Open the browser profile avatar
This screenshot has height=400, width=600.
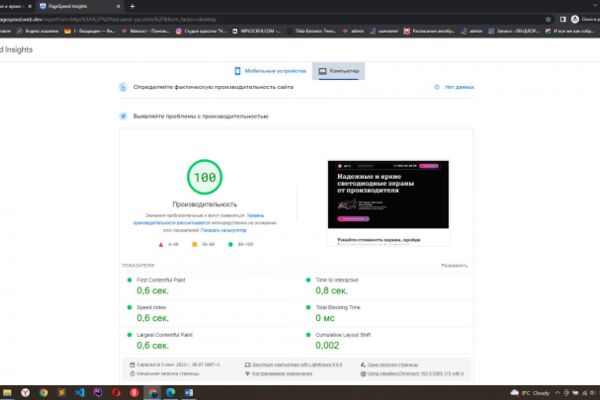575,19
